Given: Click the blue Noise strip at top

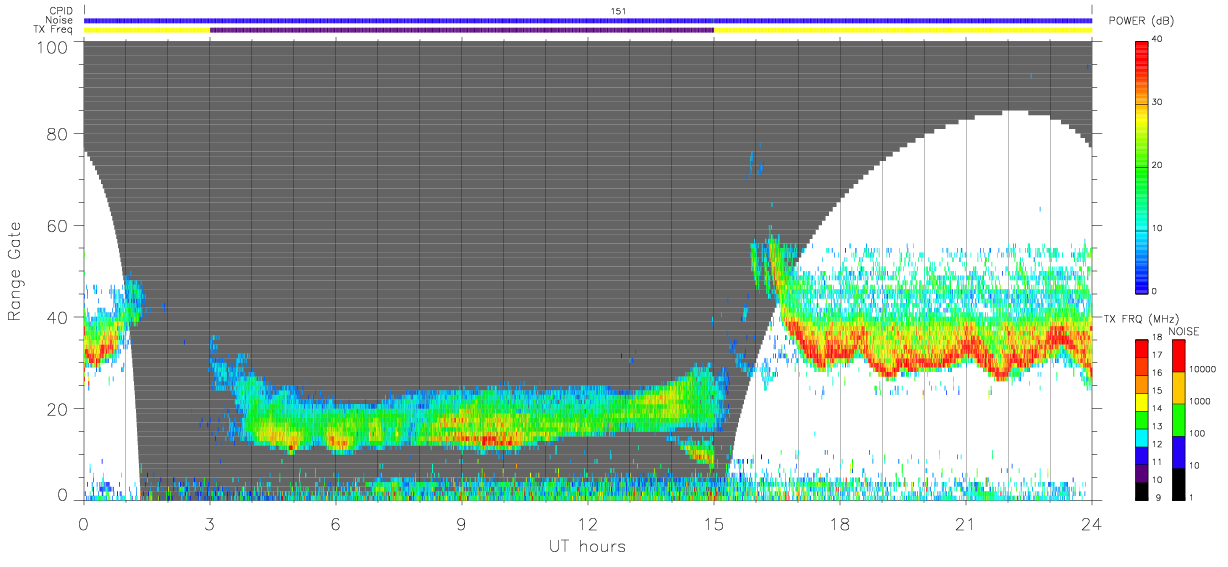Looking at the screenshot, I should pos(588,20).
